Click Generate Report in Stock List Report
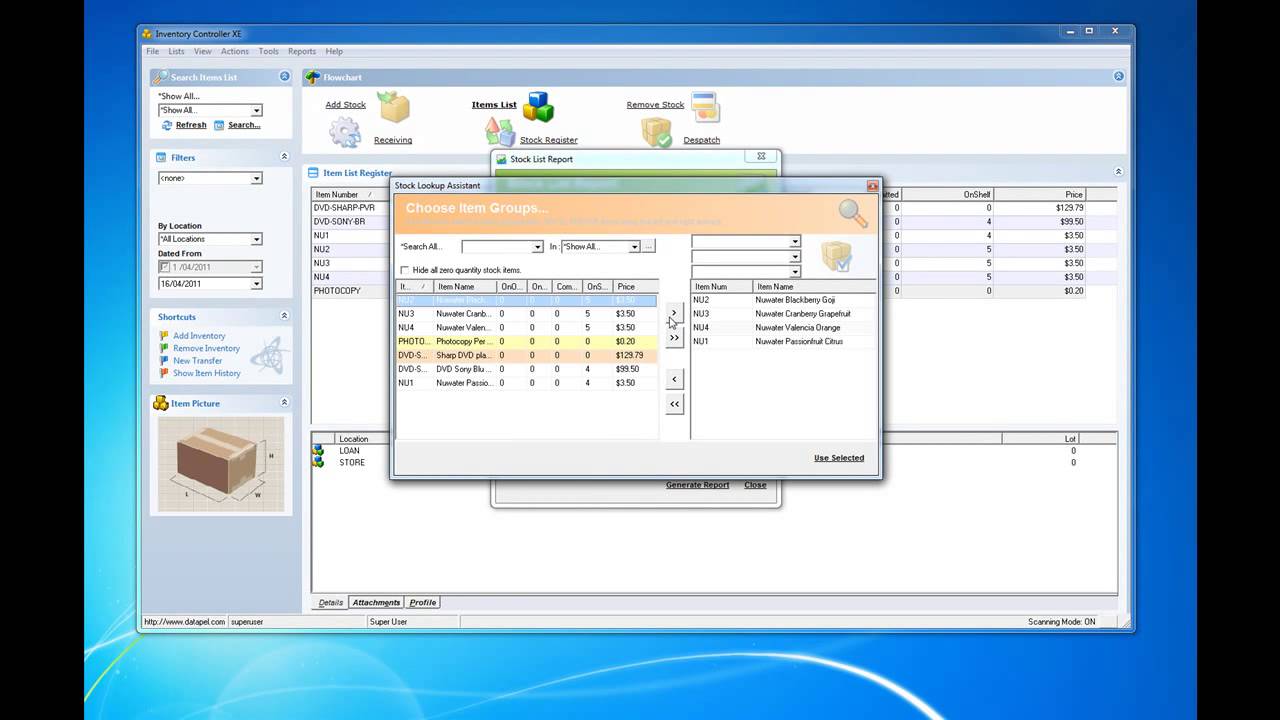Screen dimensions: 1280x720 [697, 485]
